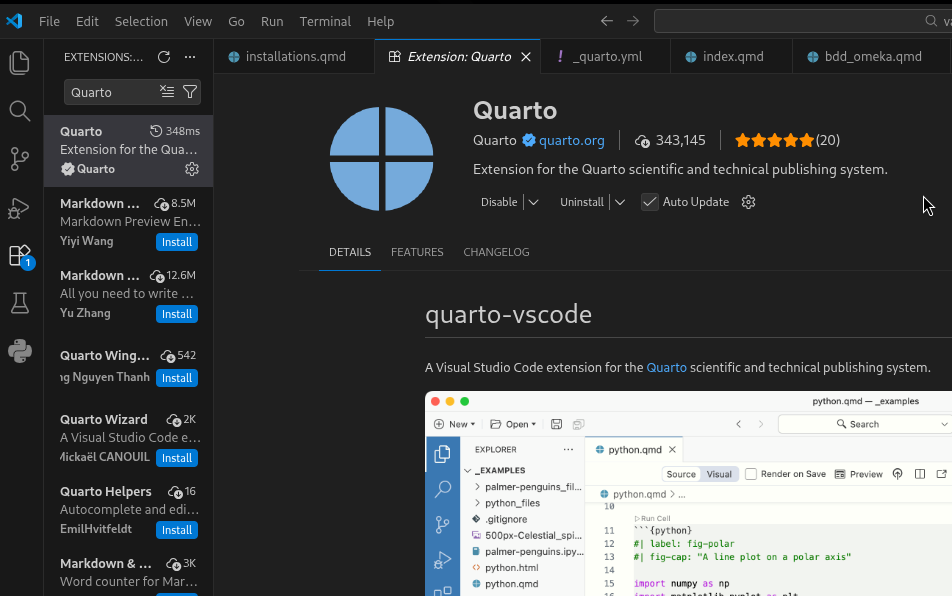Switch to the CHANGELOG tab
Viewport: 952px width, 596px height.
point(496,252)
